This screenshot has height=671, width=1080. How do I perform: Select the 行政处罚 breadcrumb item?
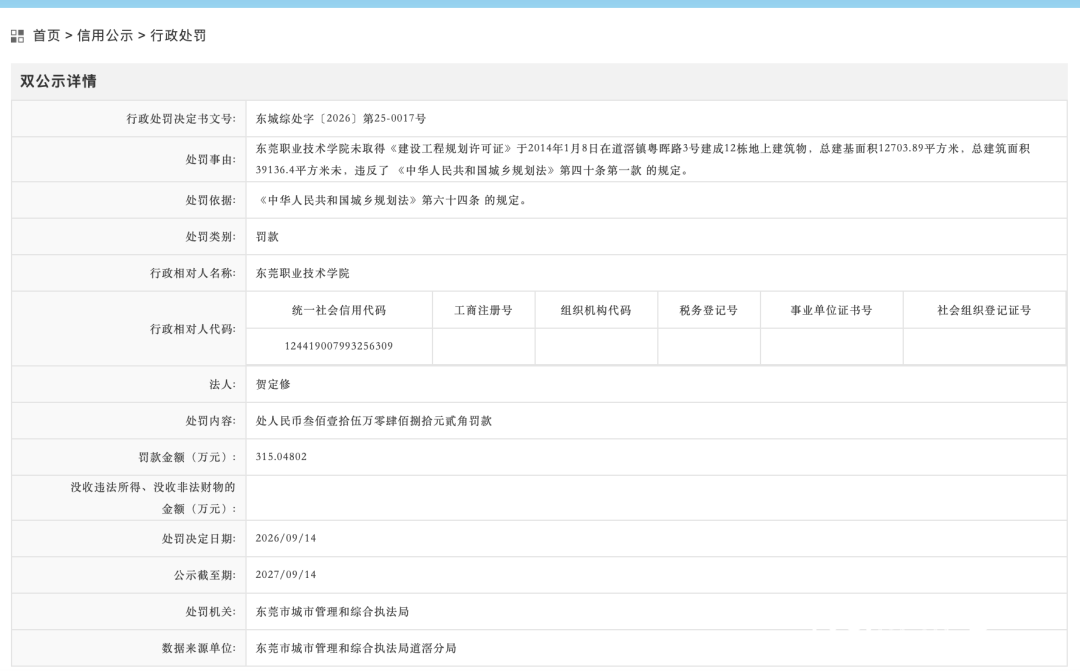[178, 36]
